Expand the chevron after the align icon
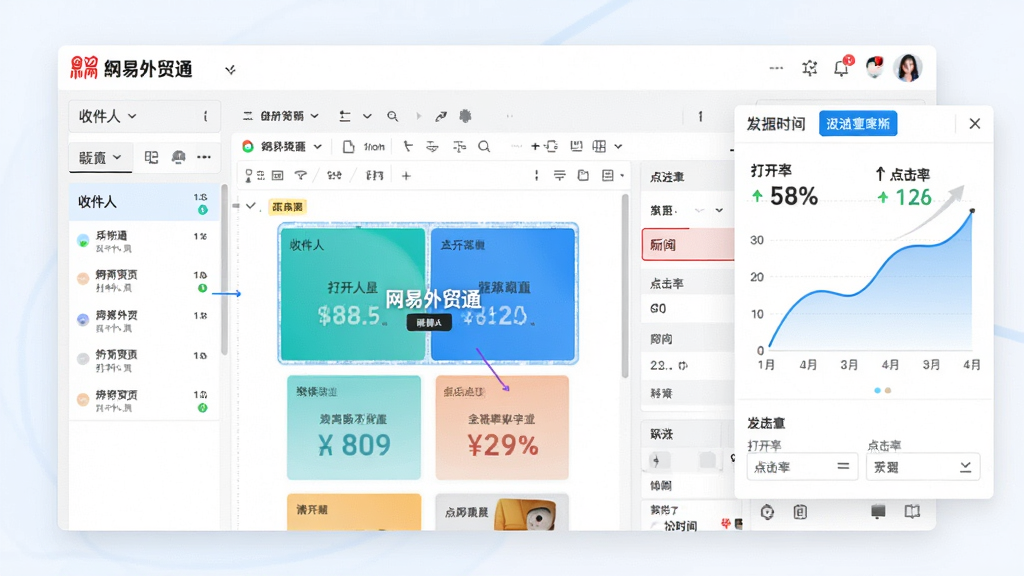The height and width of the screenshot is (576, 1024). pyautogui.click(x=367, y=116)
